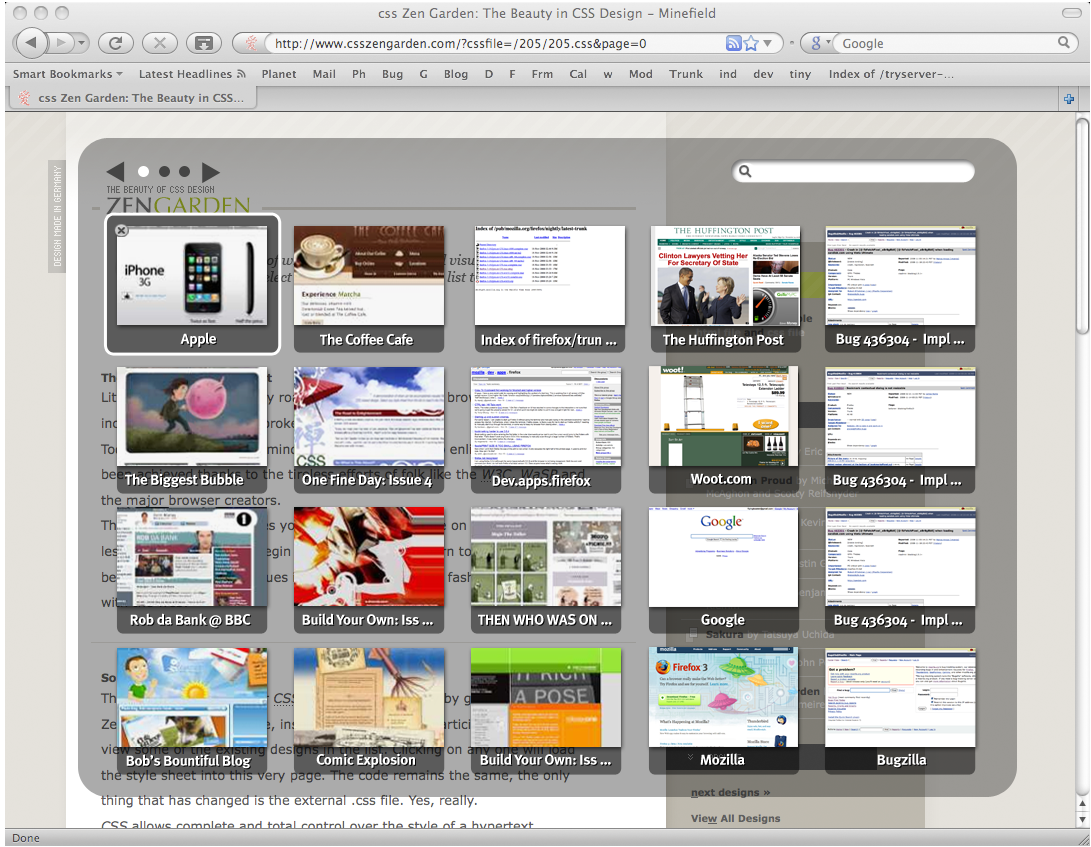Click the scrollbar down arrow
This screenshot has height=847, width=1091.
pyautogui.click(x=1082, y=820)
